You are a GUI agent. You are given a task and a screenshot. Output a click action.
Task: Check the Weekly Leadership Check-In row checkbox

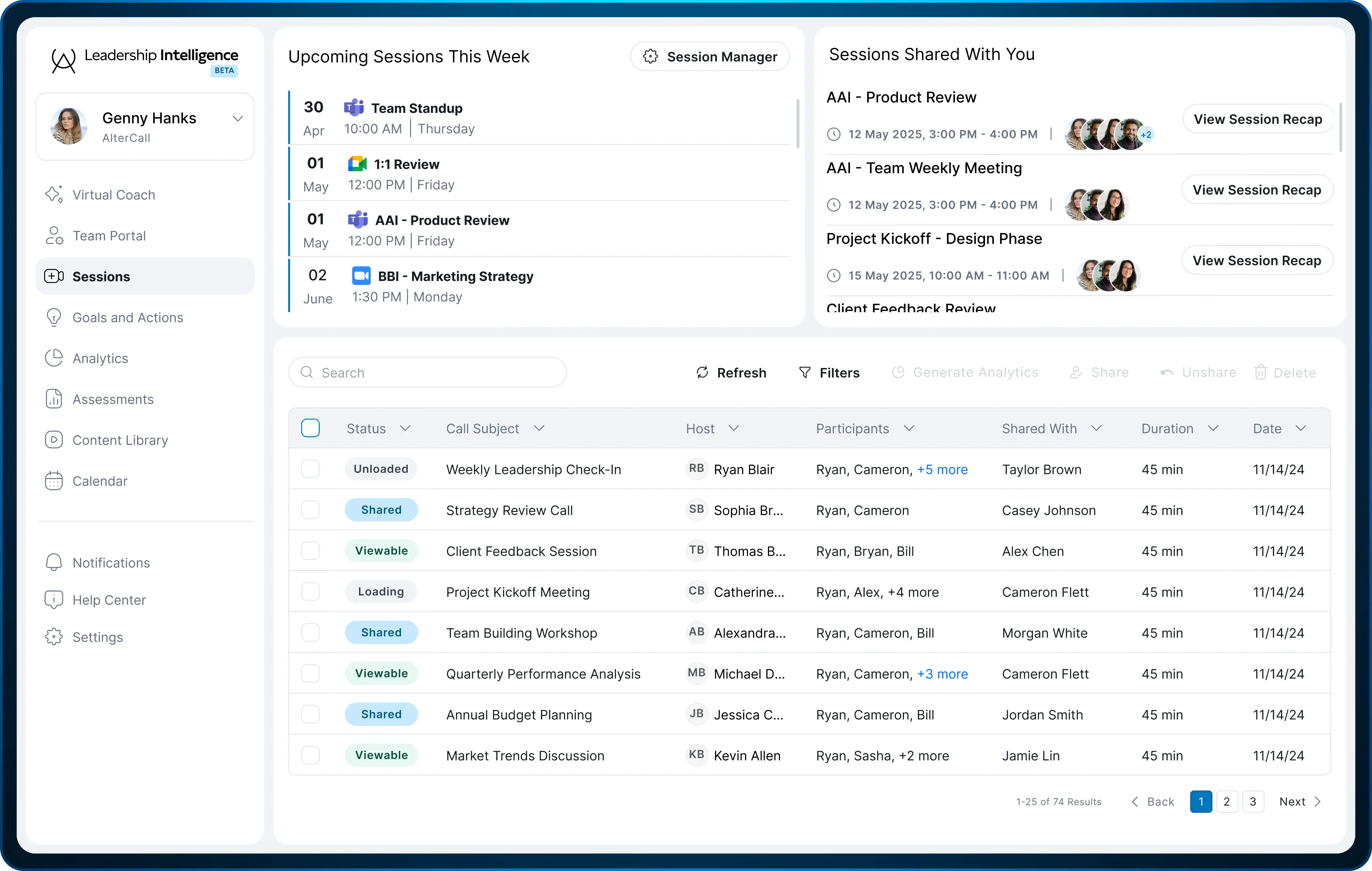pyautogui.click(x=310, y=469)
